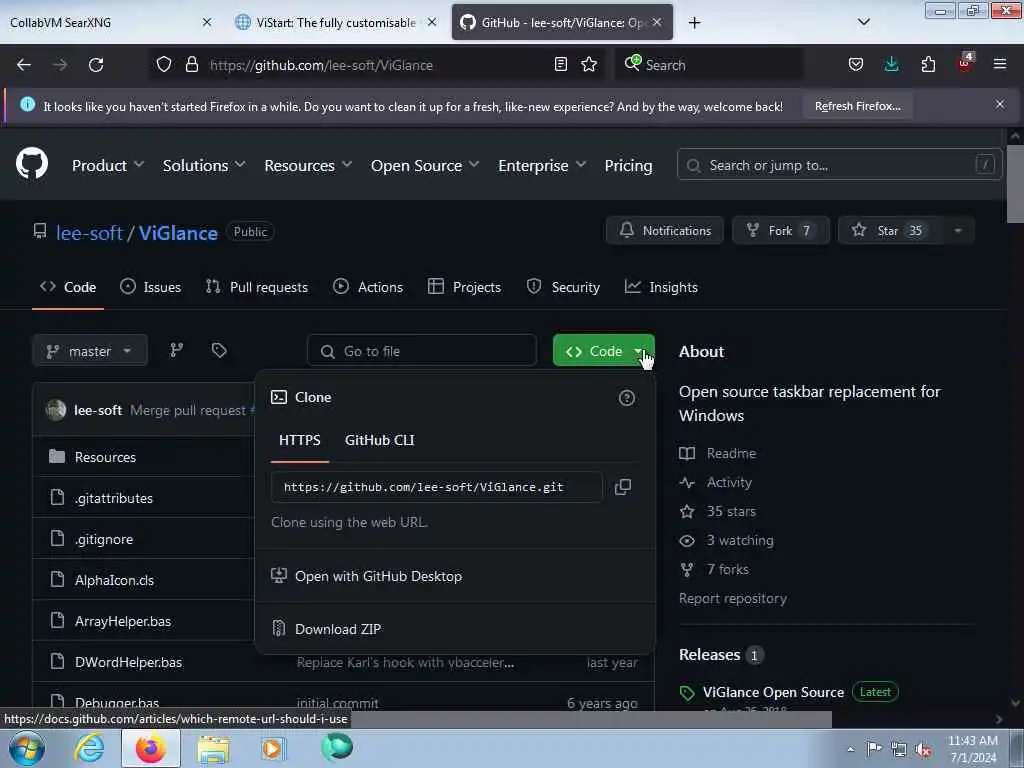
Task: Select GitHub CLI clone tab
Action: click(x=379, y=440)
